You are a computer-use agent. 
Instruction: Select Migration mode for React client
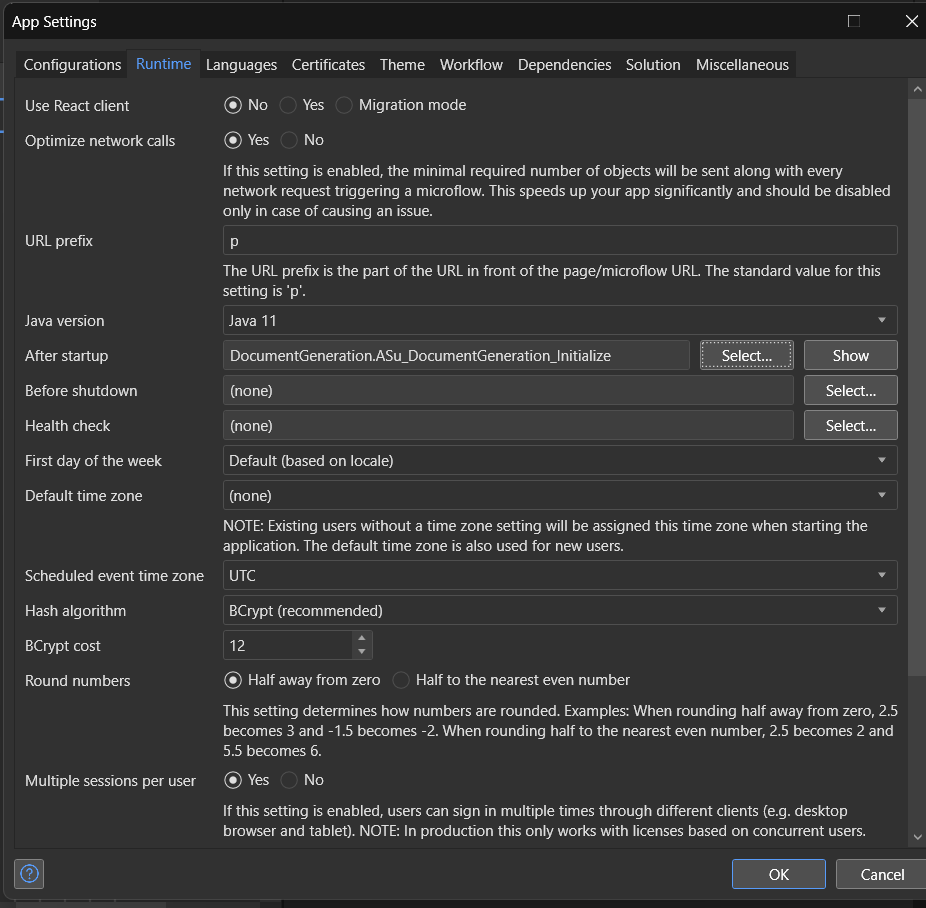(343, 105)
